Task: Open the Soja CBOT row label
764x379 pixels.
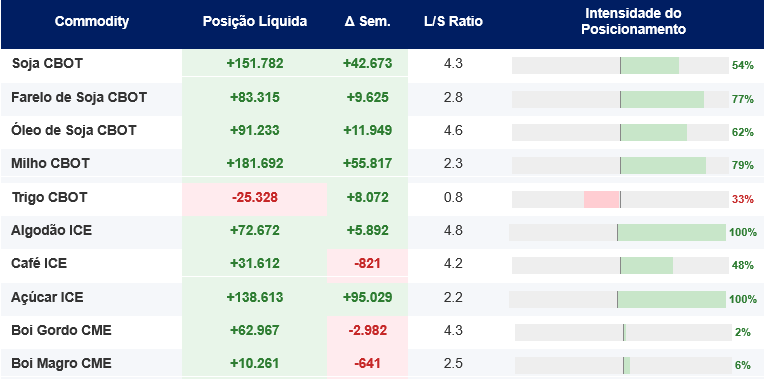Action: [47, 64]
